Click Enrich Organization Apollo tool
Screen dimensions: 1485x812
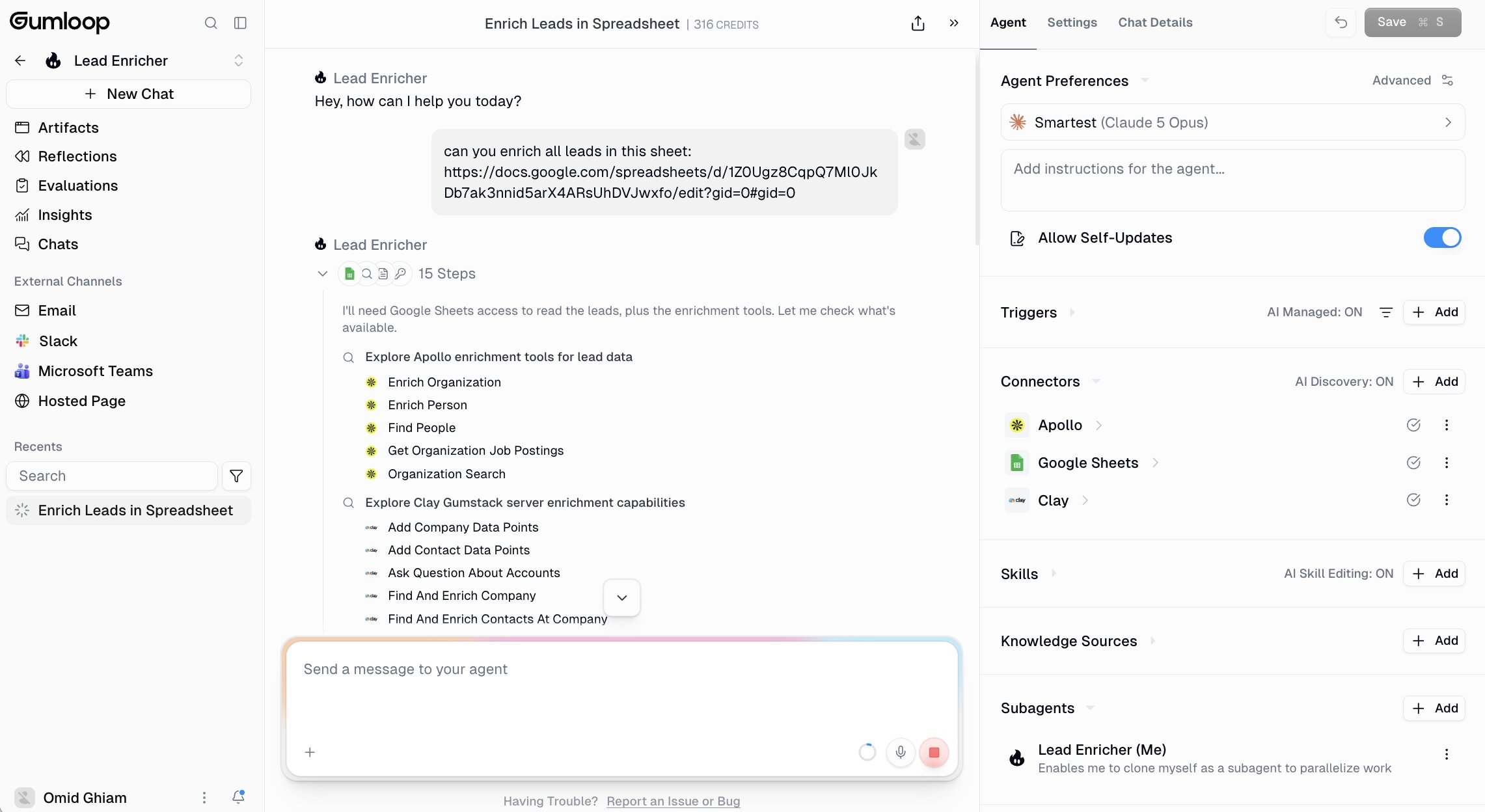tap(444, 382)
